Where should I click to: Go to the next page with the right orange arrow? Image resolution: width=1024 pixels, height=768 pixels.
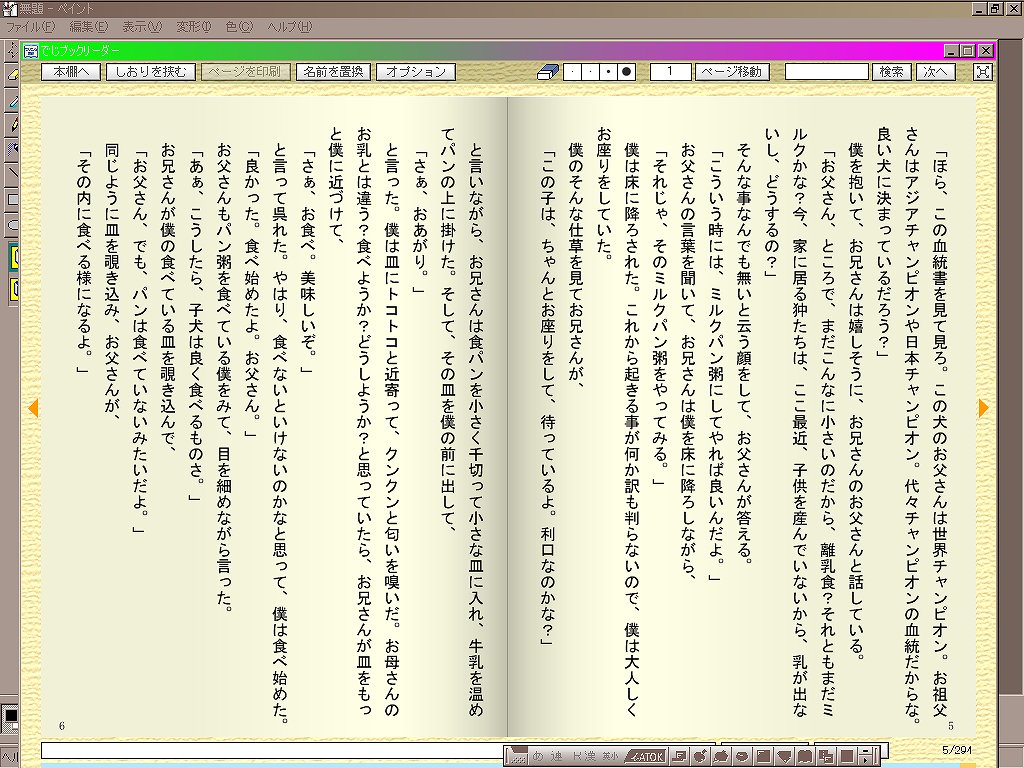pyautogui.click(x=984, y=408)
